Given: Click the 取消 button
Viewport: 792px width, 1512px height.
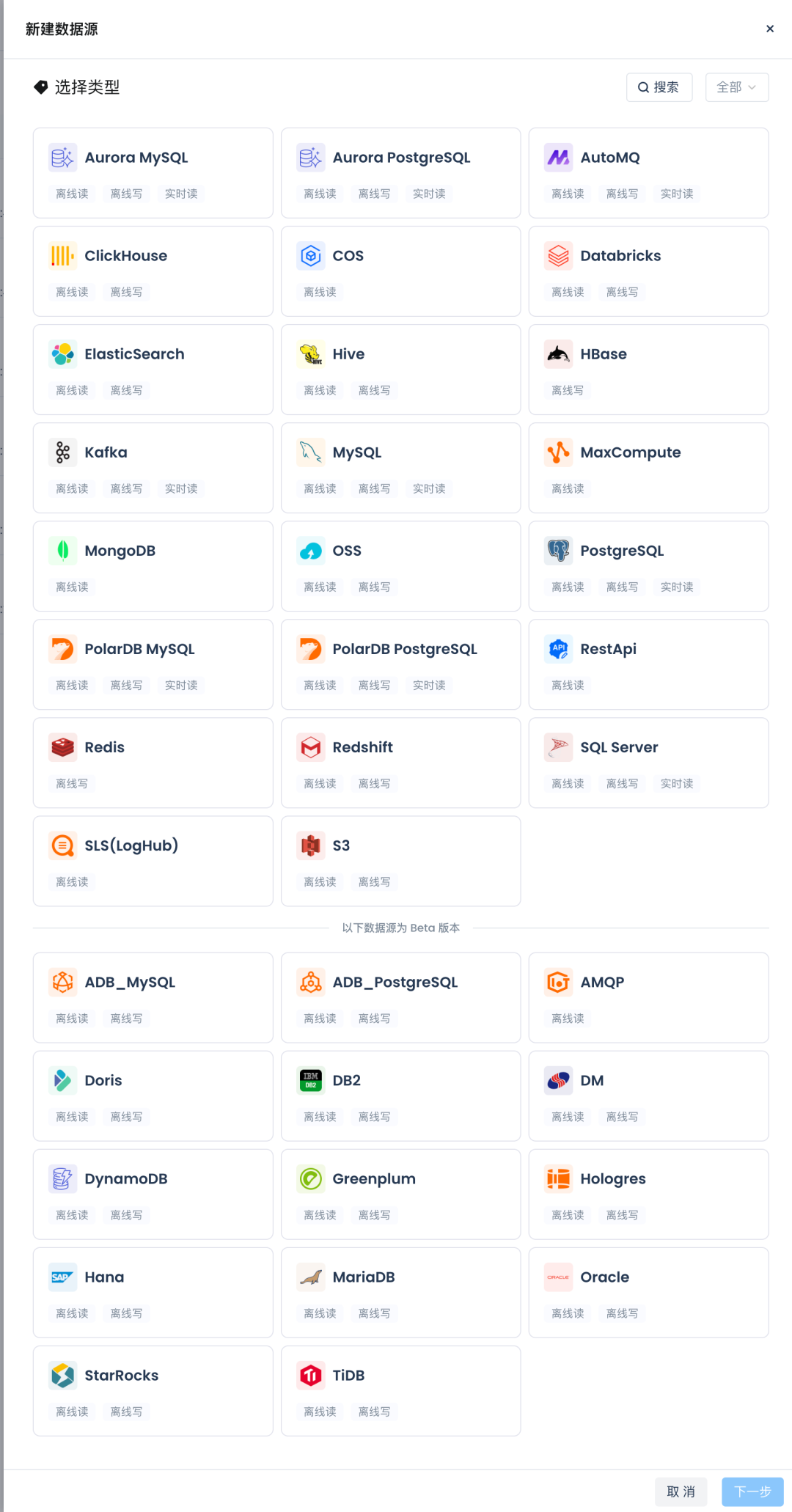Looking at the screenshot, I should click(681, 1491).
